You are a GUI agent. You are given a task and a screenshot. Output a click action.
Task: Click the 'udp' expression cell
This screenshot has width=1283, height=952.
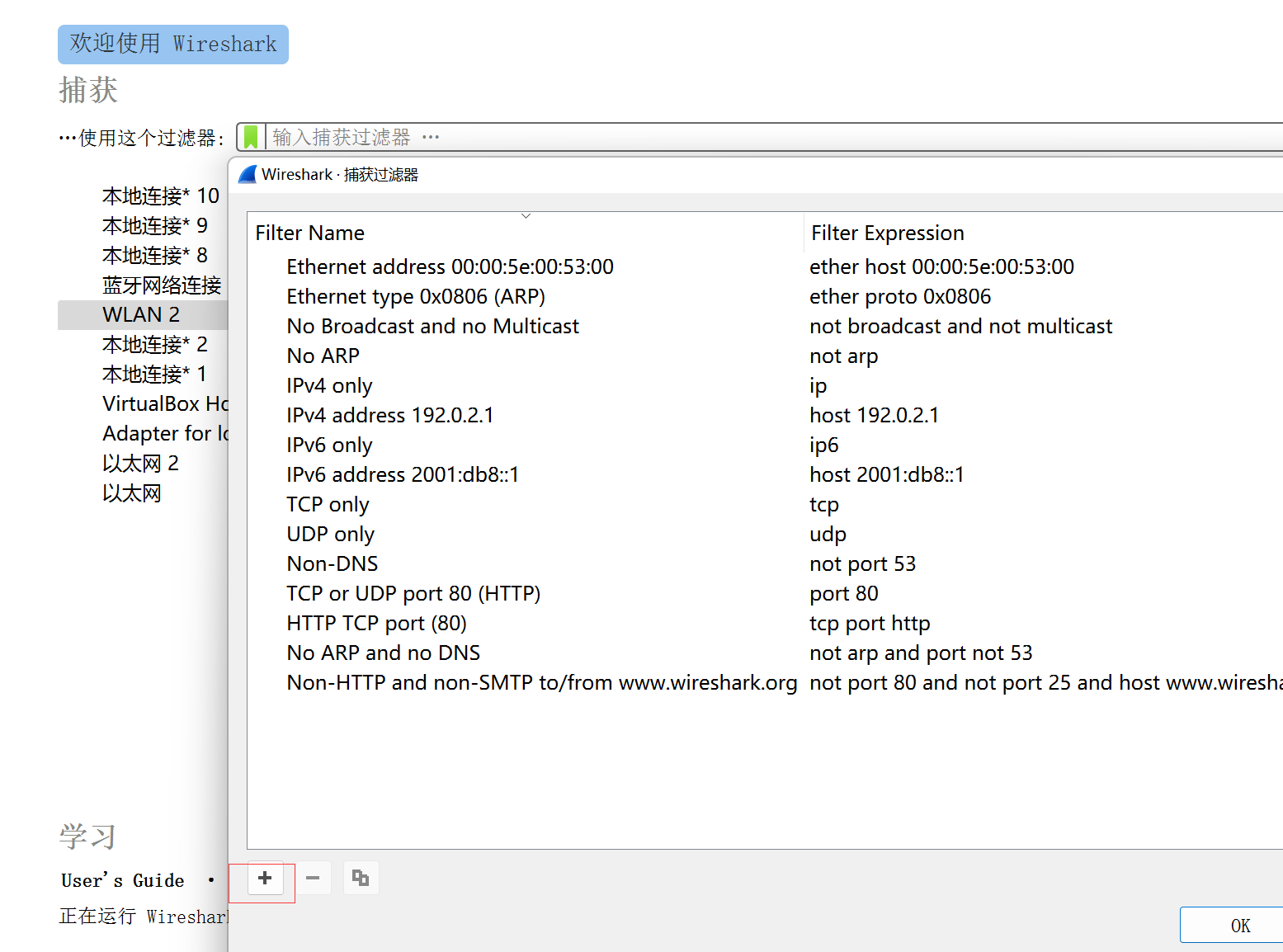828,534
